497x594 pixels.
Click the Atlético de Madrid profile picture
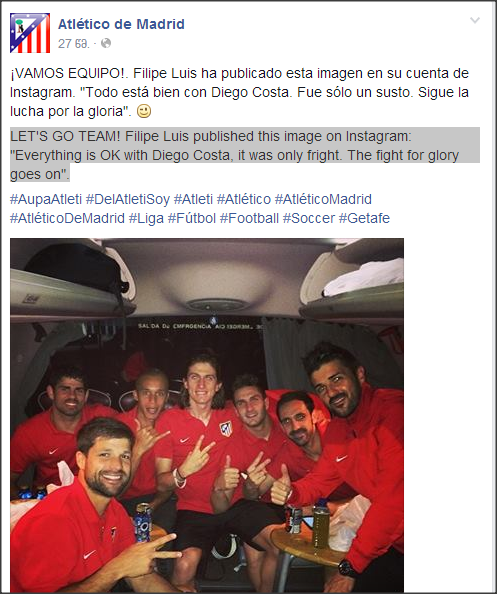(30, 33)
